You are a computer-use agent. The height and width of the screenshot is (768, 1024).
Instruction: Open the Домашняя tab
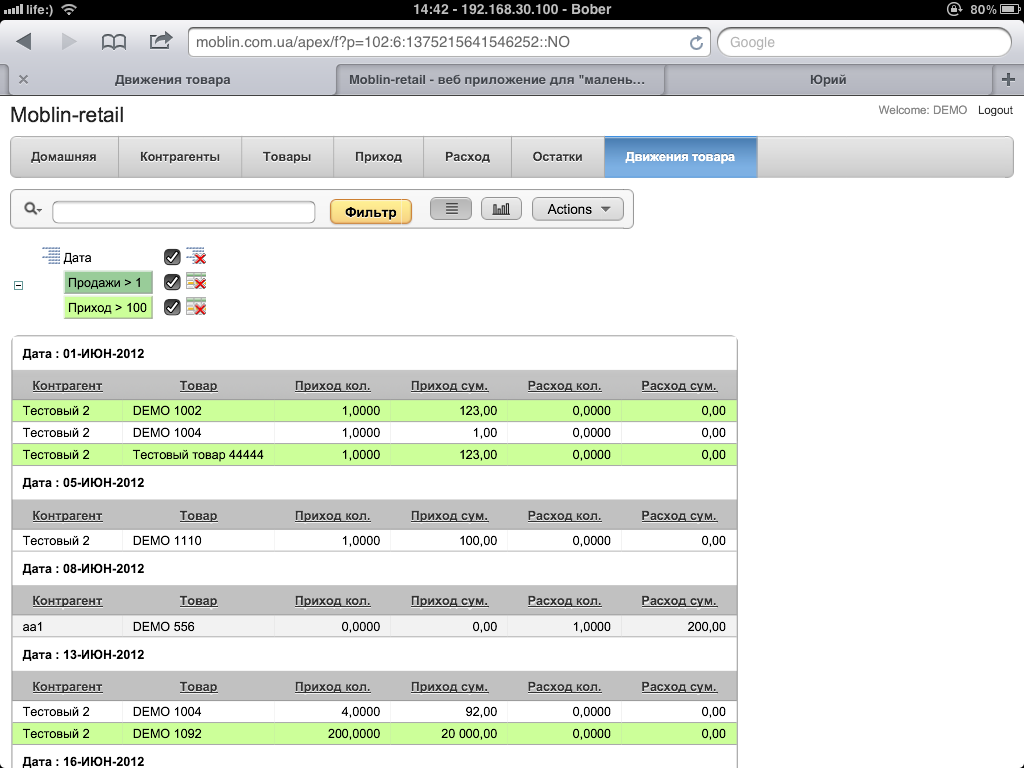click(x=64, y=157)
